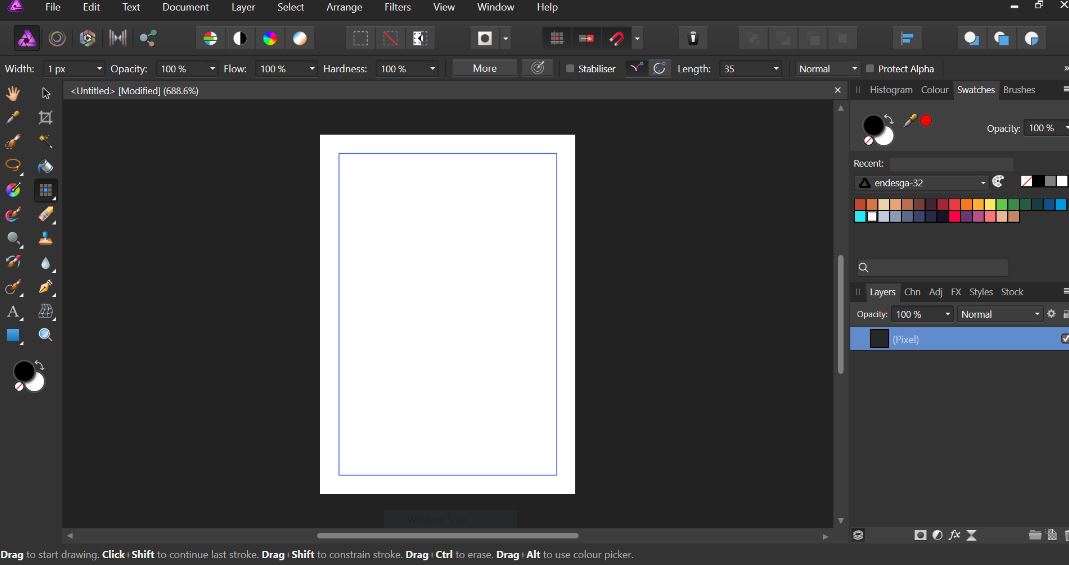Switch to the Brushes tab
1069x565 pixels.
(x=1019, y=89)
